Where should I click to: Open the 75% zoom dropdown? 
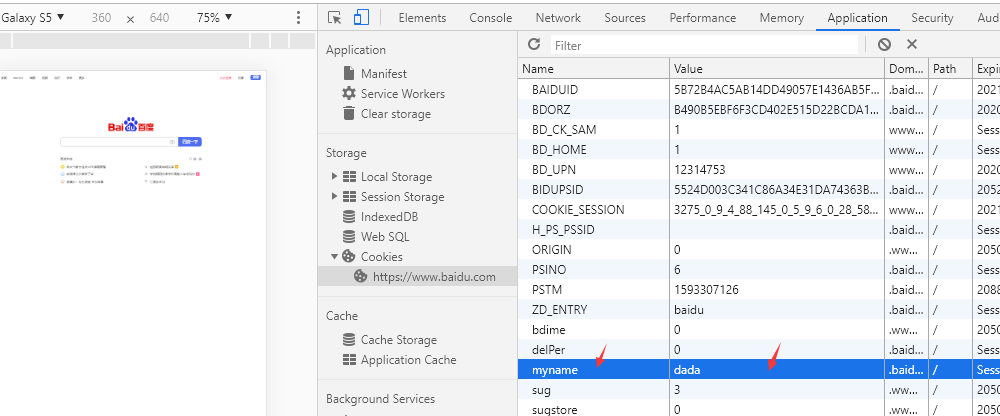coord(213,18)
